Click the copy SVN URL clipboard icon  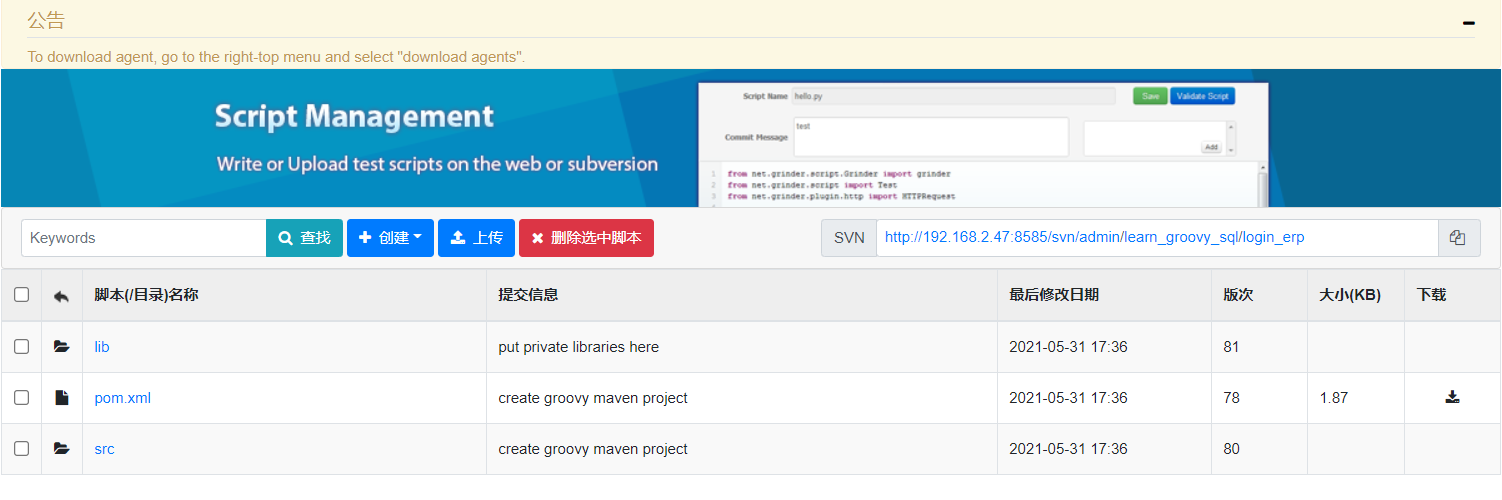[1458, 238]
